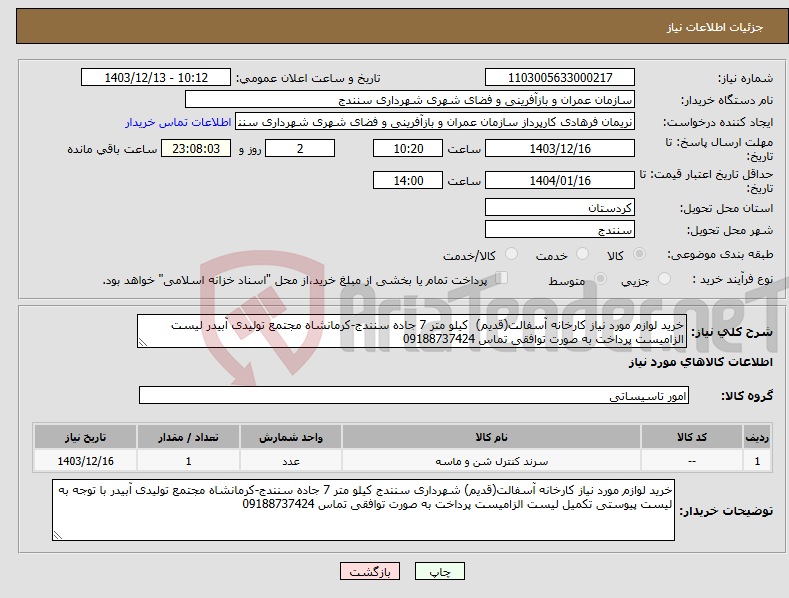Click the شماره نیاز number field
This screenshot has width=789, height=598.
coord(560,78)
